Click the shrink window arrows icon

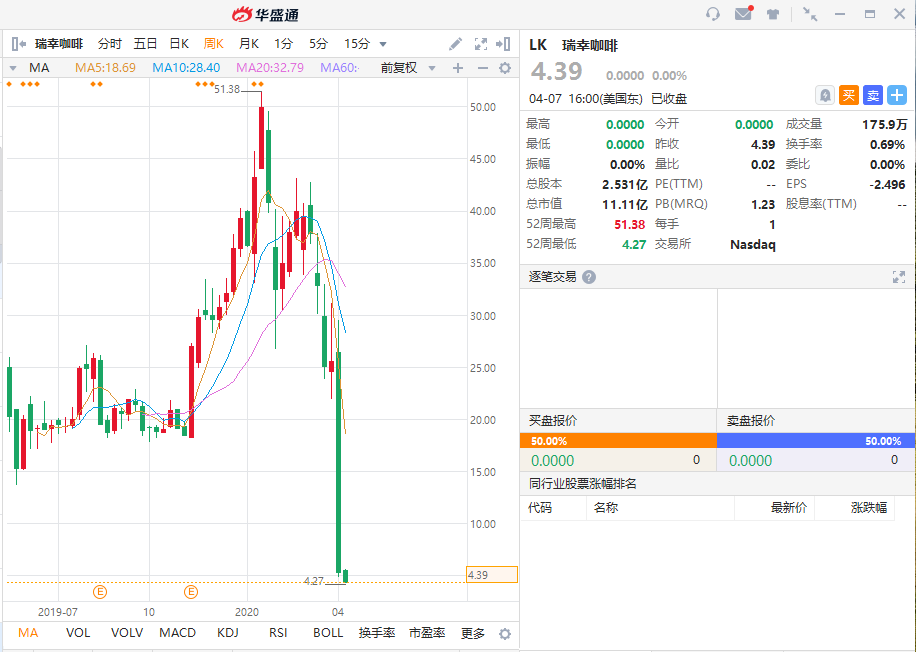point(810,14)
